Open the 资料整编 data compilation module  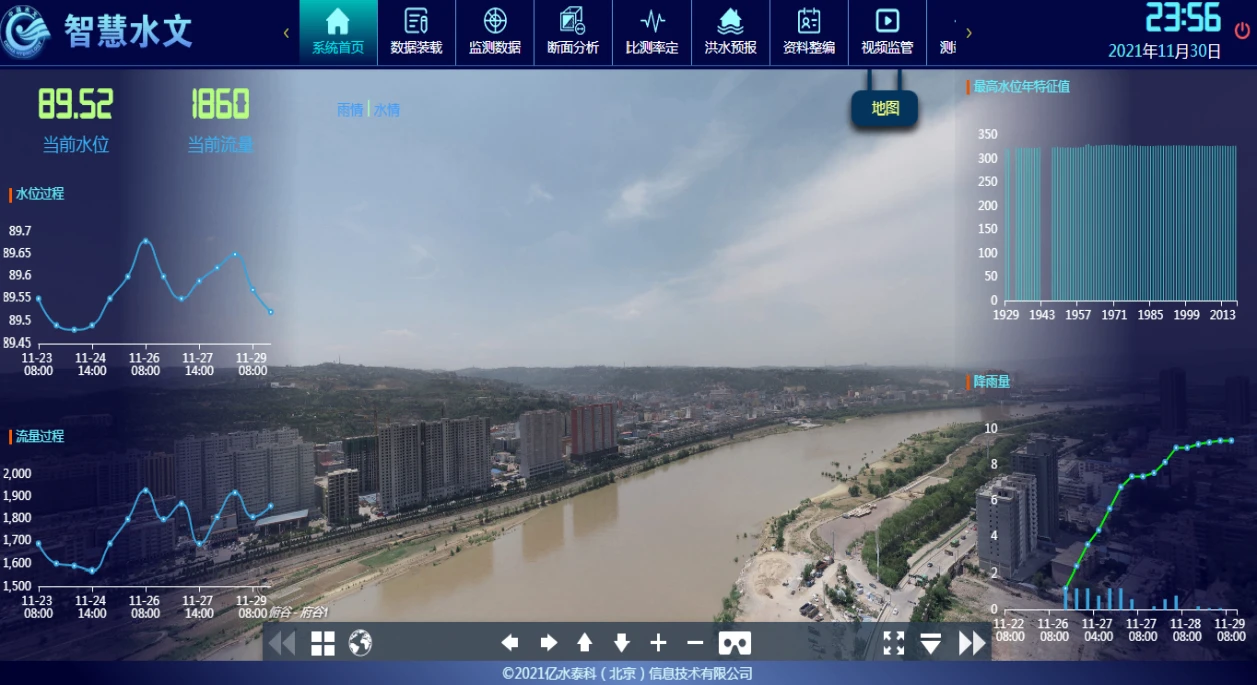809,32
